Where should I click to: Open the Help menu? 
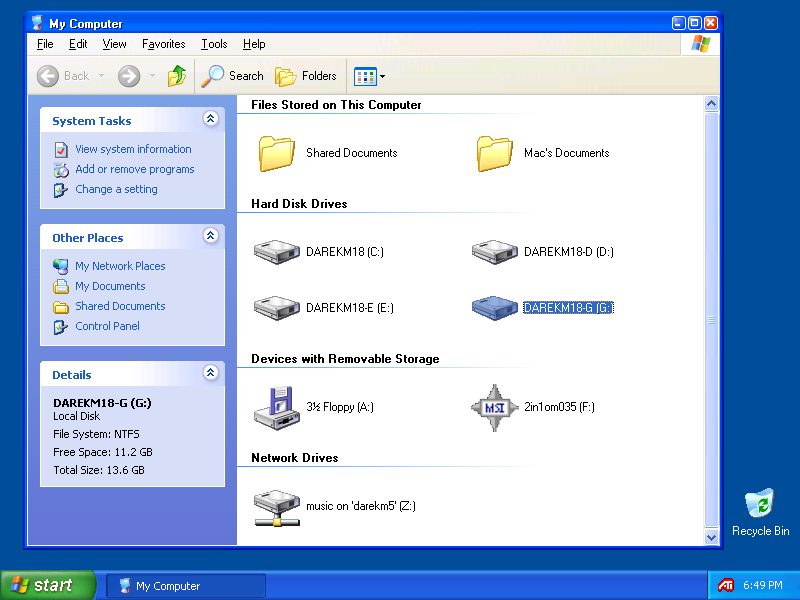tap(254, 44)
